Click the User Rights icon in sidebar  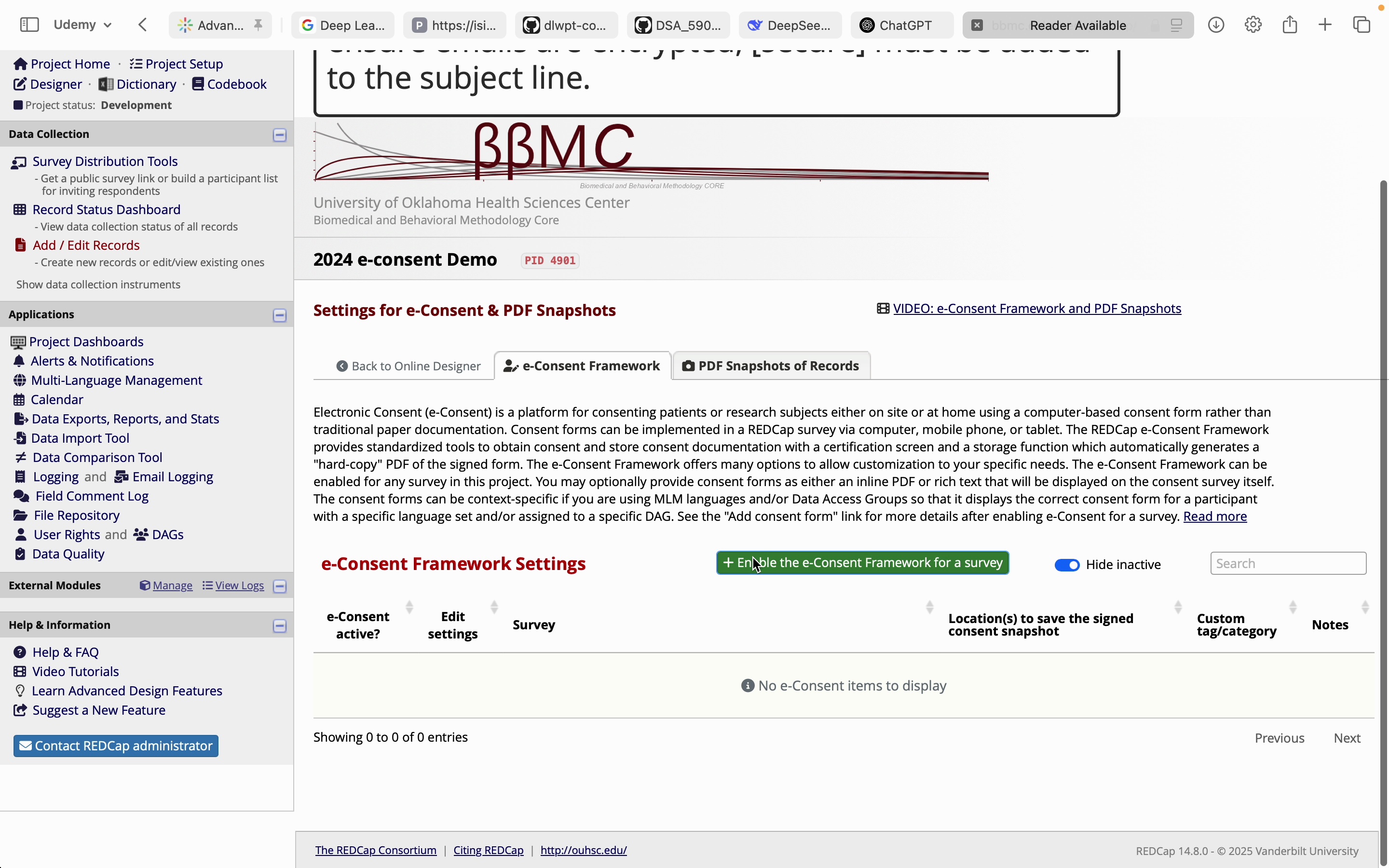coord(19,534)
